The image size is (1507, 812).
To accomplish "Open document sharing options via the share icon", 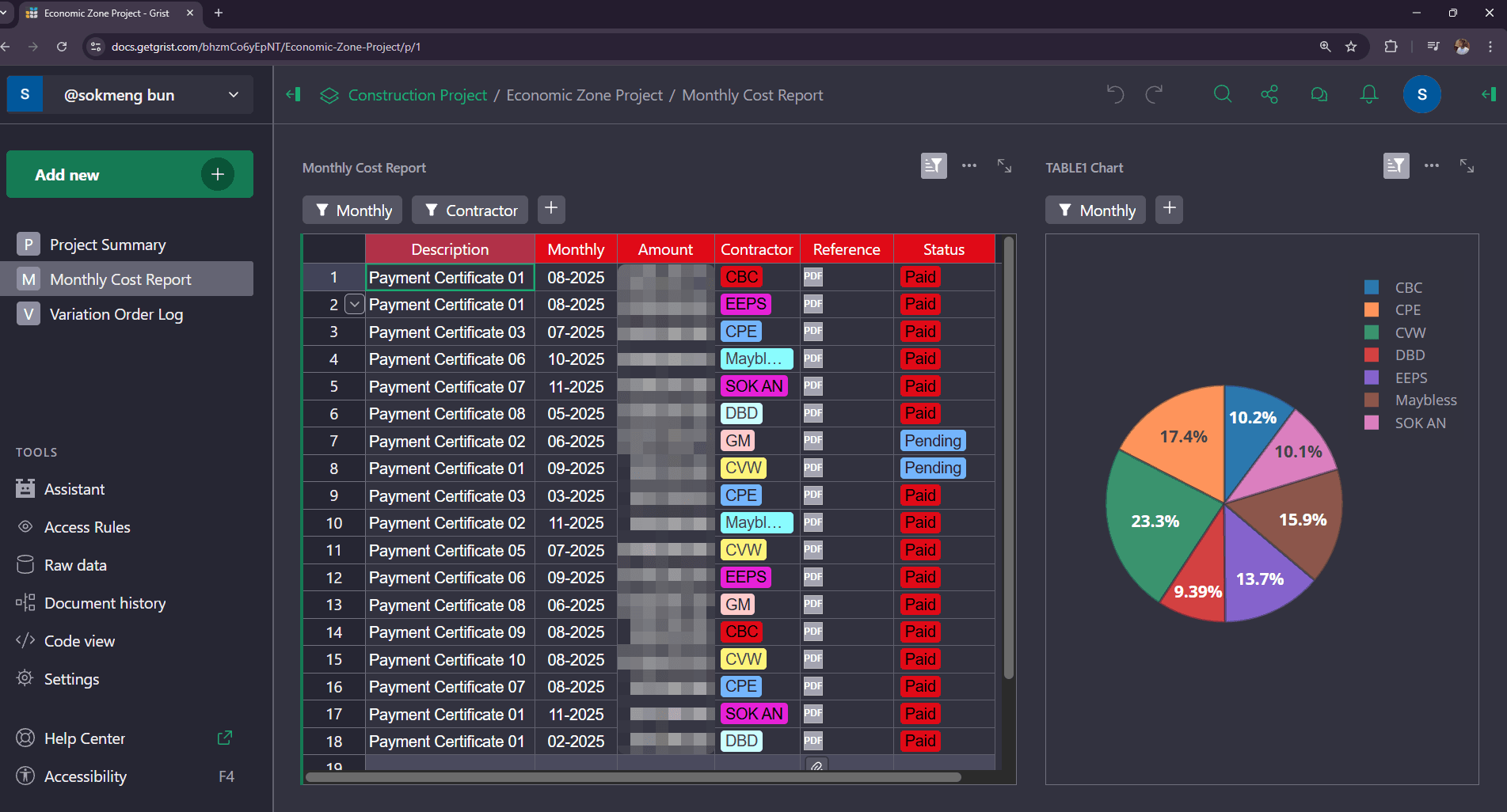I will pos(1269,94).
